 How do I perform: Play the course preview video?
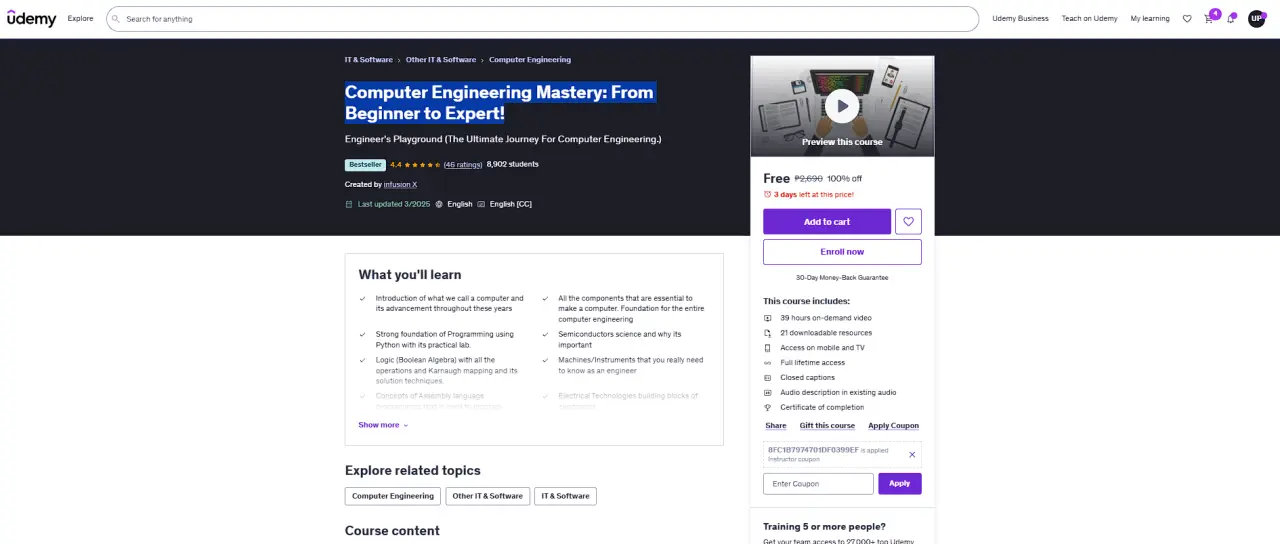pyautogui.click(x=842, y=105)
